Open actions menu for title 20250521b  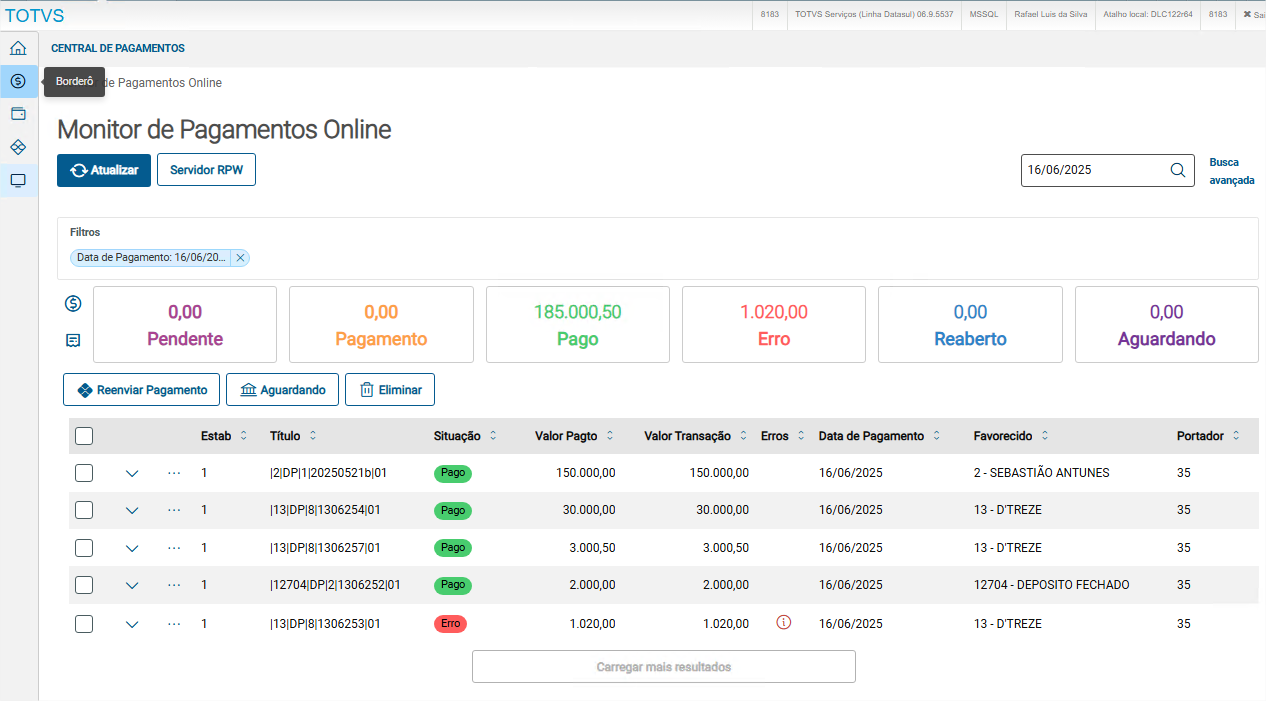[x=174, y=473]
